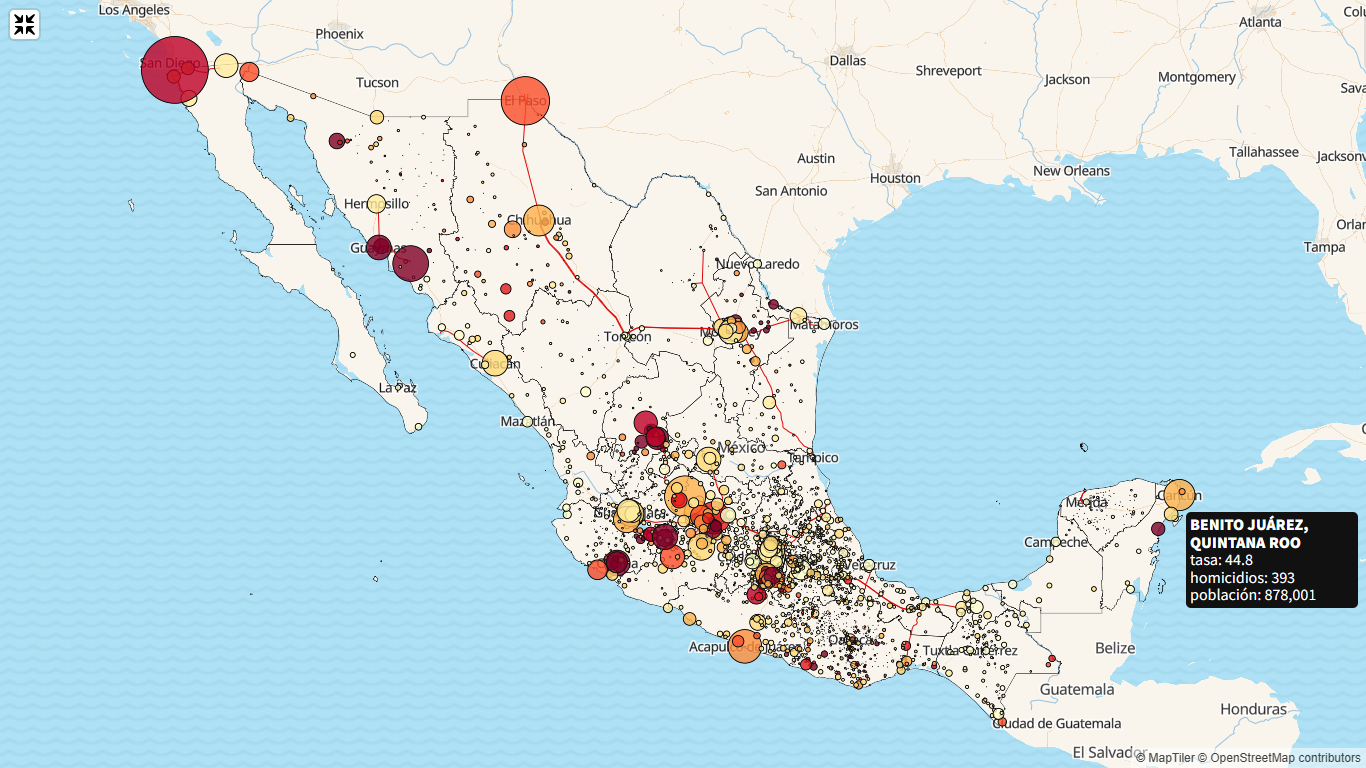Viewport: 1366px width, 768px height.
Task: Select the orange bubble over Chihuahua
Action: point(539,220)
